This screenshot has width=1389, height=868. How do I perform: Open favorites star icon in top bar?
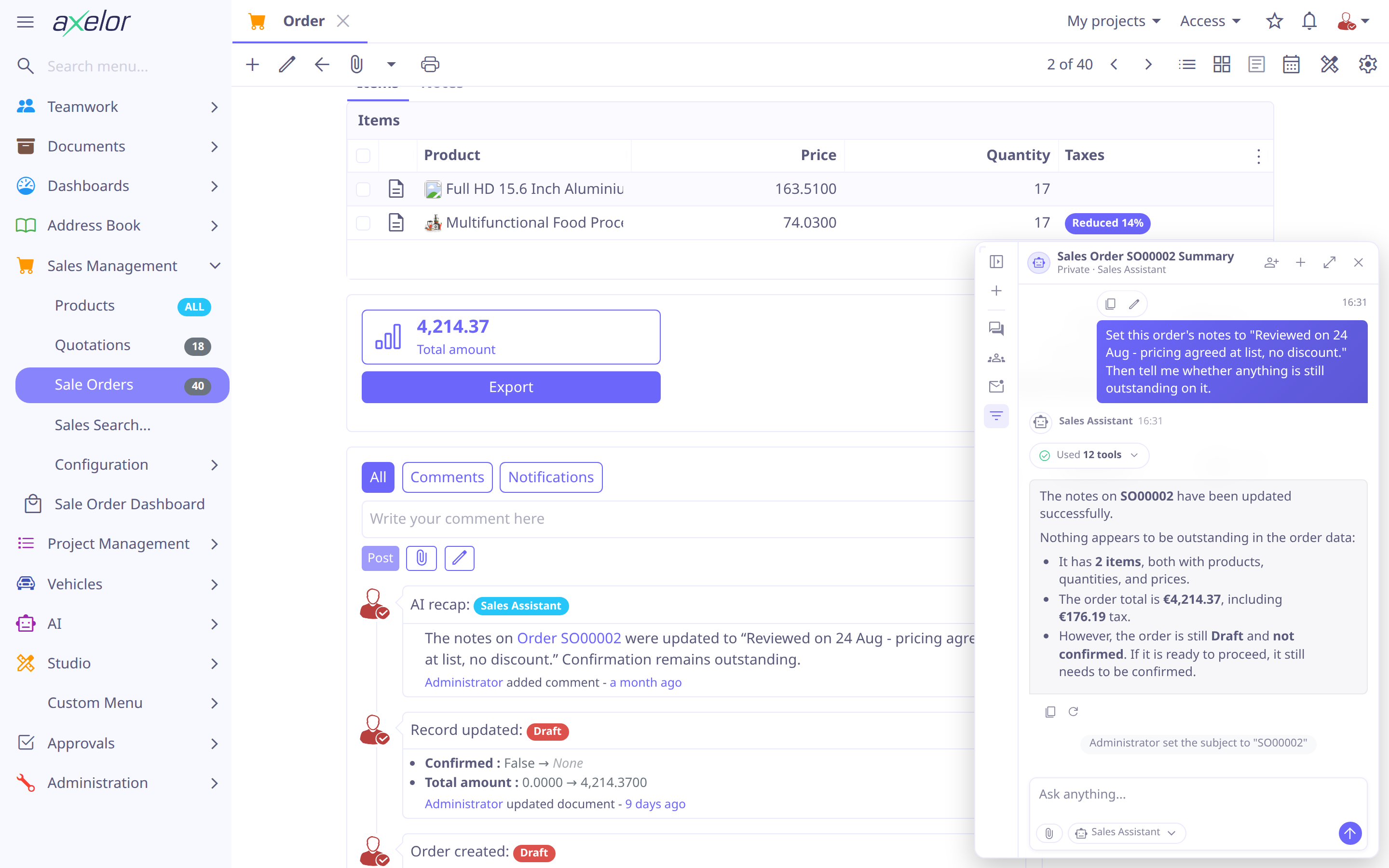(1274, 21)
